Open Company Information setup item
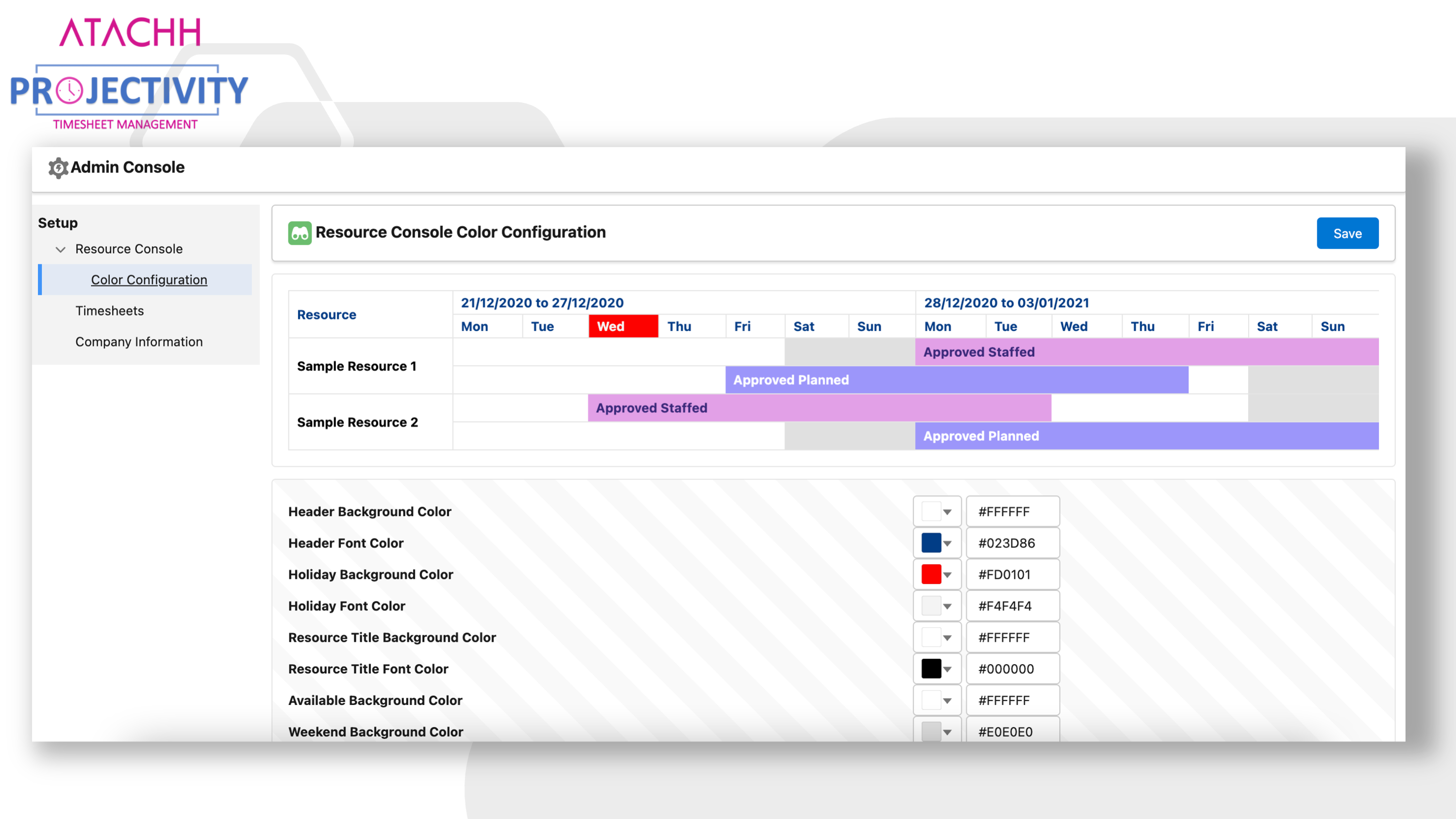 click(x=139, y=342)
